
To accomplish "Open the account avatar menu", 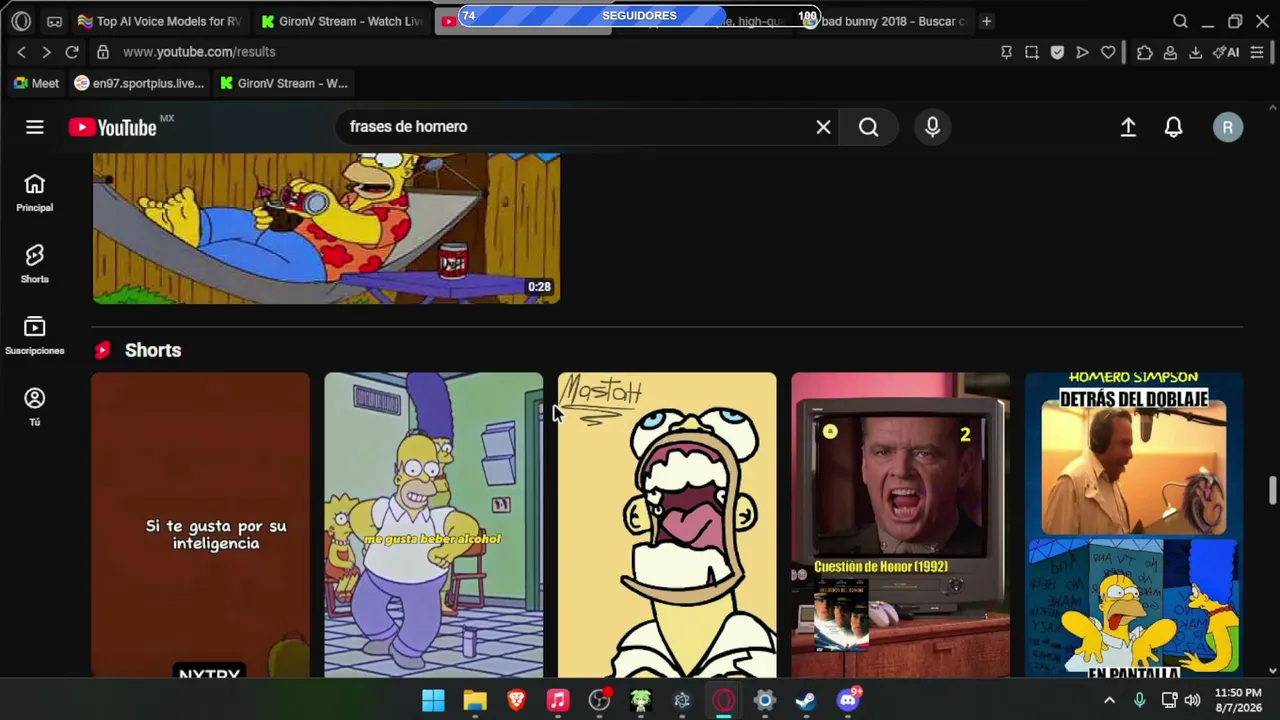I will coord(1228,127).
